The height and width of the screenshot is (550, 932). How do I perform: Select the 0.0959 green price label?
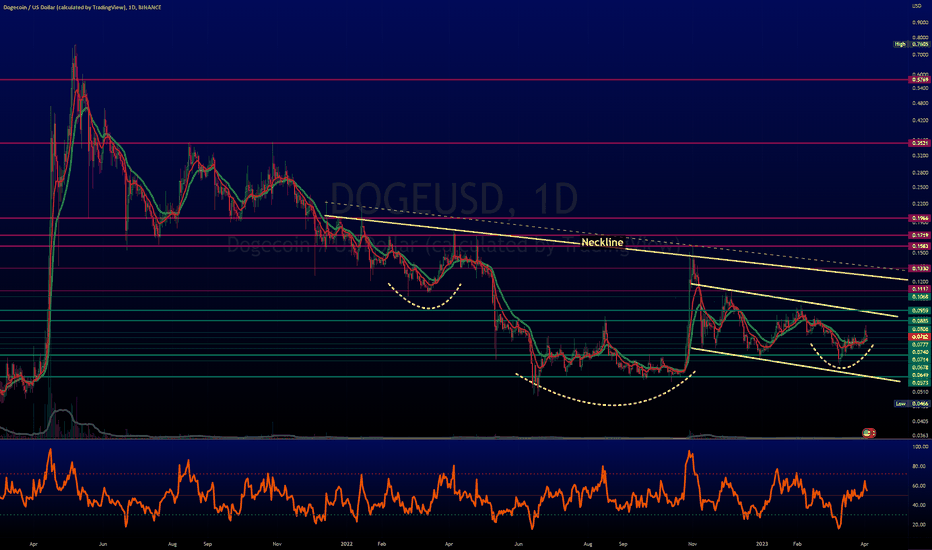[x=920, y=310]
